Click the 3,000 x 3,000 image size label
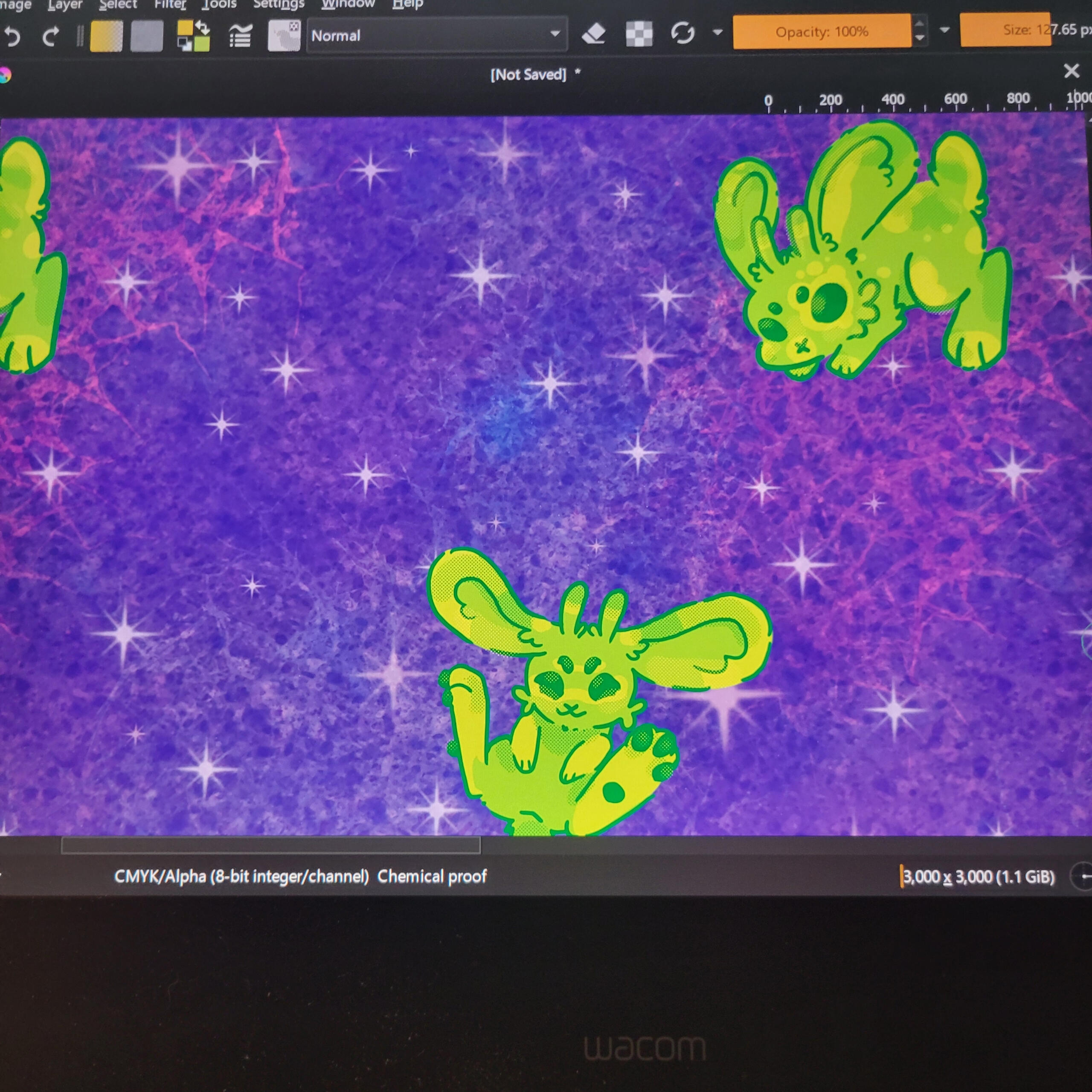This screenshot has height=1092, width=1092. point(979,877)
